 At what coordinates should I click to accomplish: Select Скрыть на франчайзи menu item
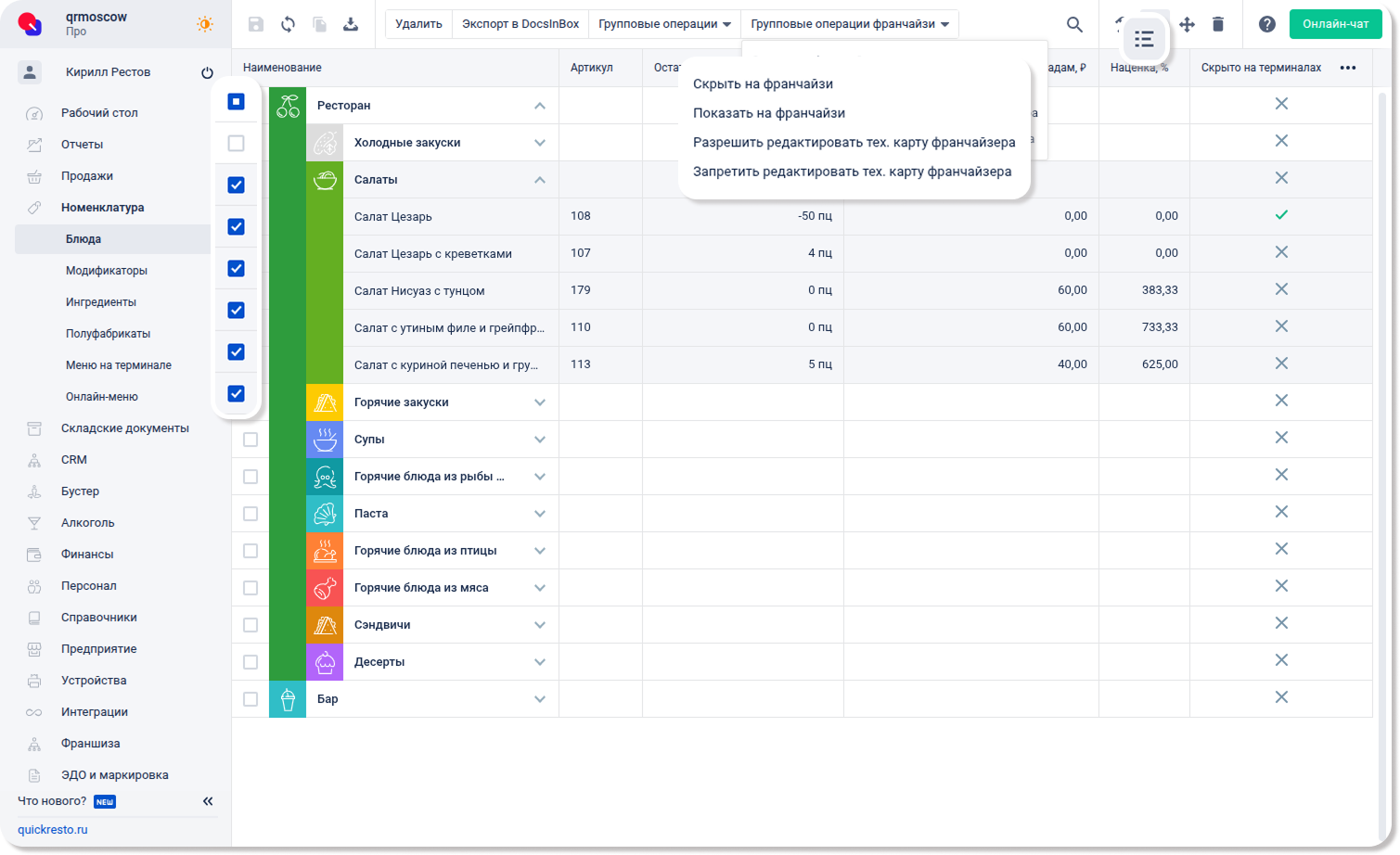[x=763, y=84]
